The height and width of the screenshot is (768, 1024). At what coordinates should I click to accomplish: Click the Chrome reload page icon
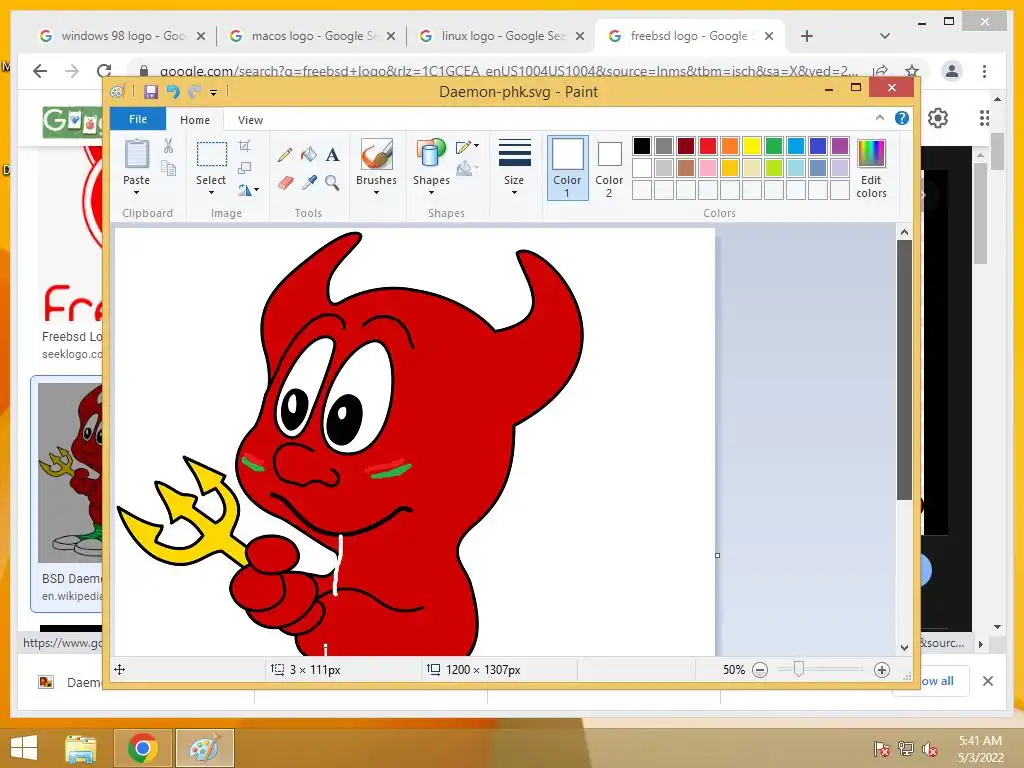[104, 71]
